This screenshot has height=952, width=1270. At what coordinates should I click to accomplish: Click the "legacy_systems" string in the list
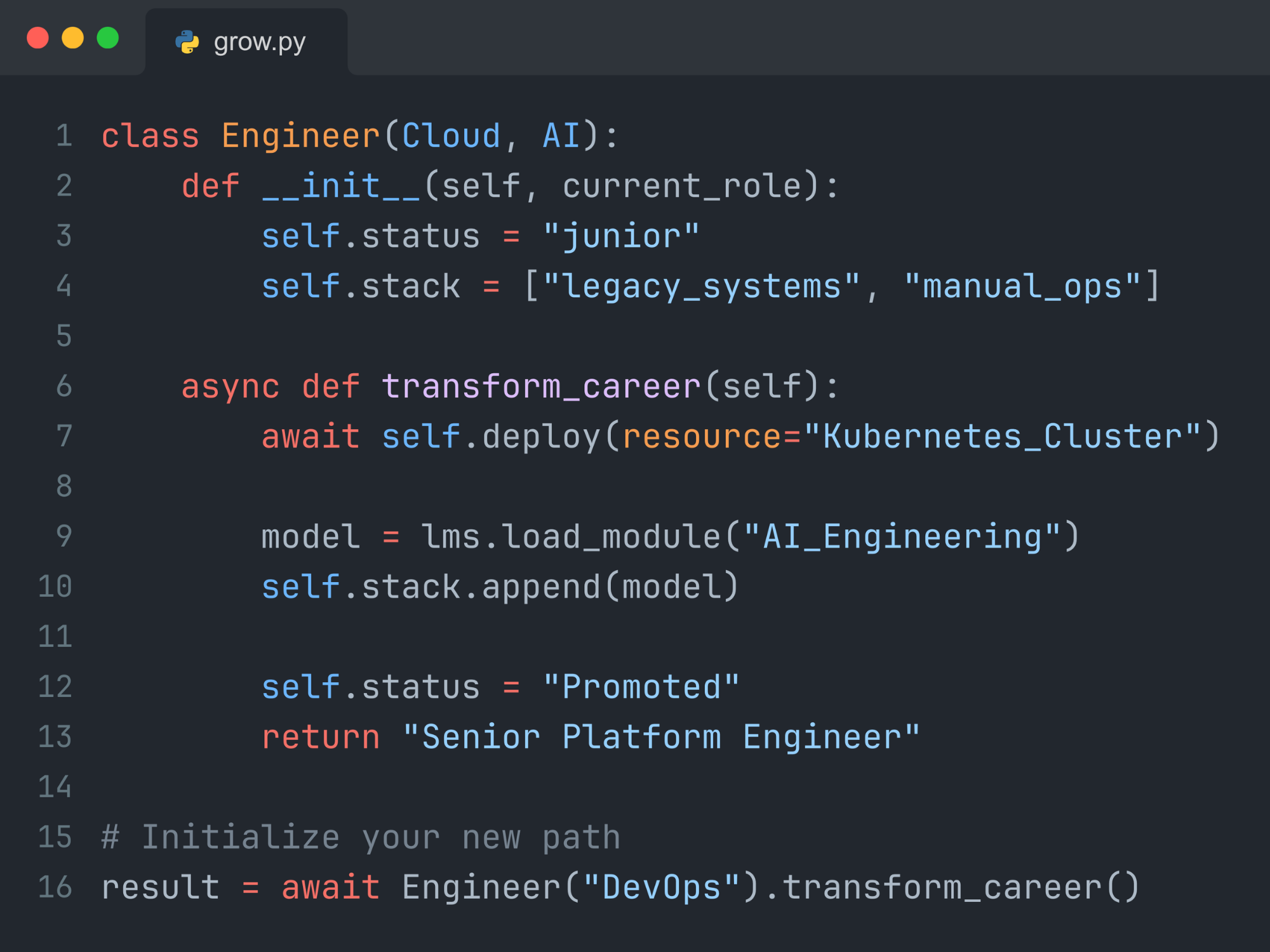coord(701,286)
